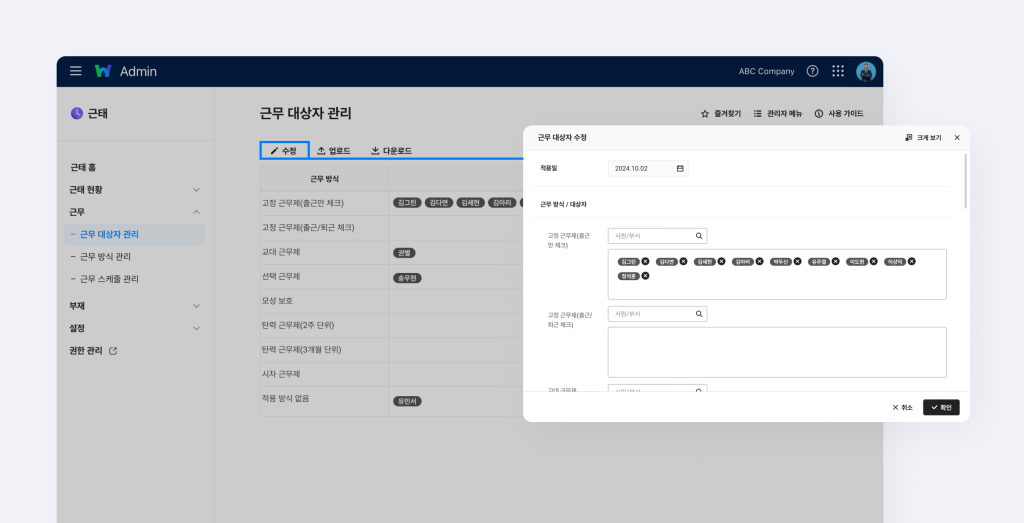The height and width of the screenshot is (523, 1024).
Task: Click table row 탄력 근무제(2주 단위)
Action: coord(392,325)
